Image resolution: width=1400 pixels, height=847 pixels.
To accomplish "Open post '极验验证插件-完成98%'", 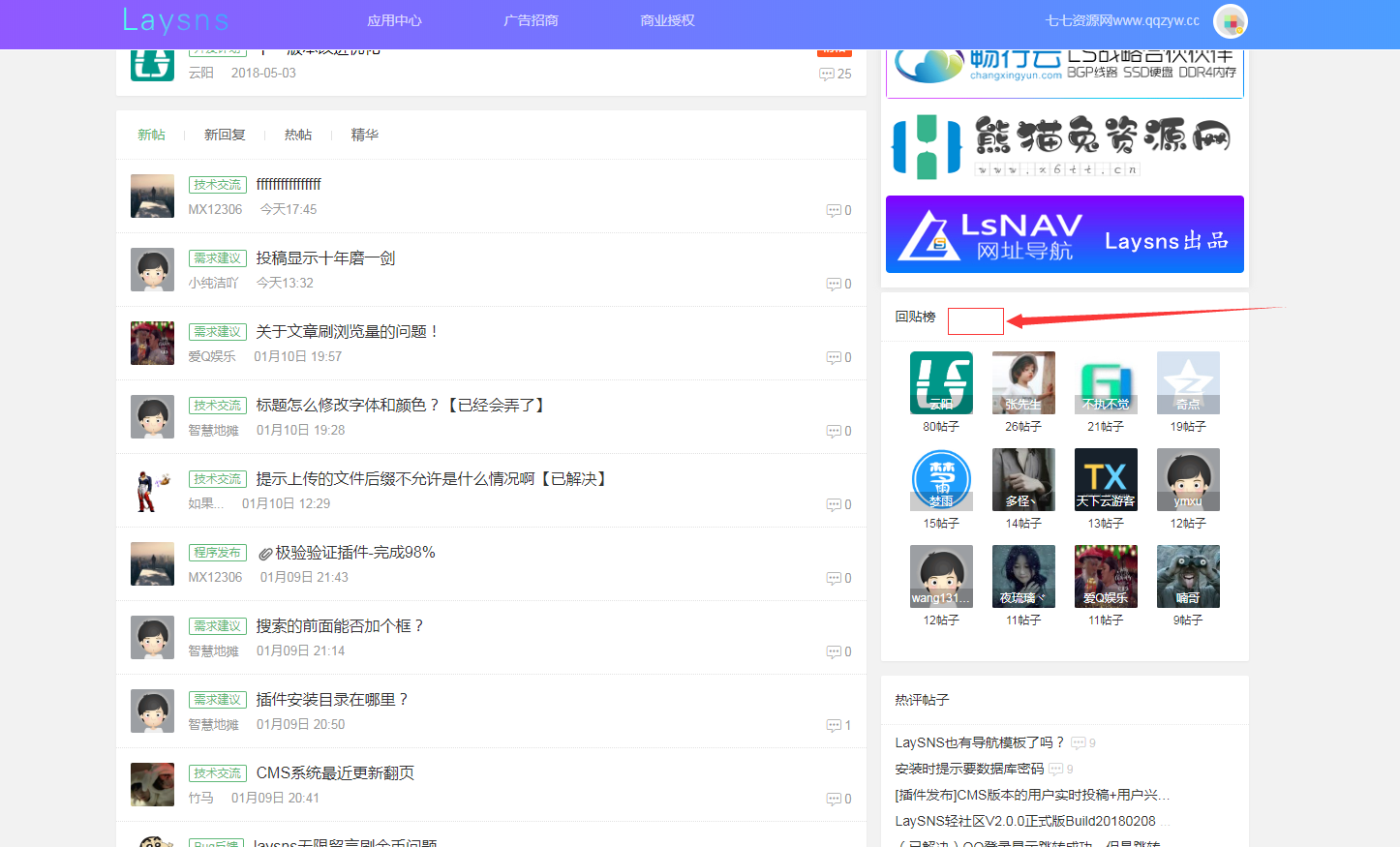I will click(x=355, y=553).
